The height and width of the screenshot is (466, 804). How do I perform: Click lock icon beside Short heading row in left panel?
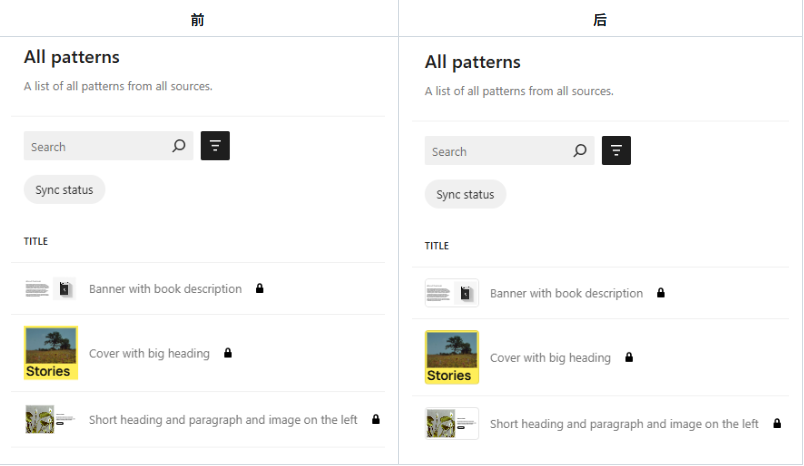(376, 420)
